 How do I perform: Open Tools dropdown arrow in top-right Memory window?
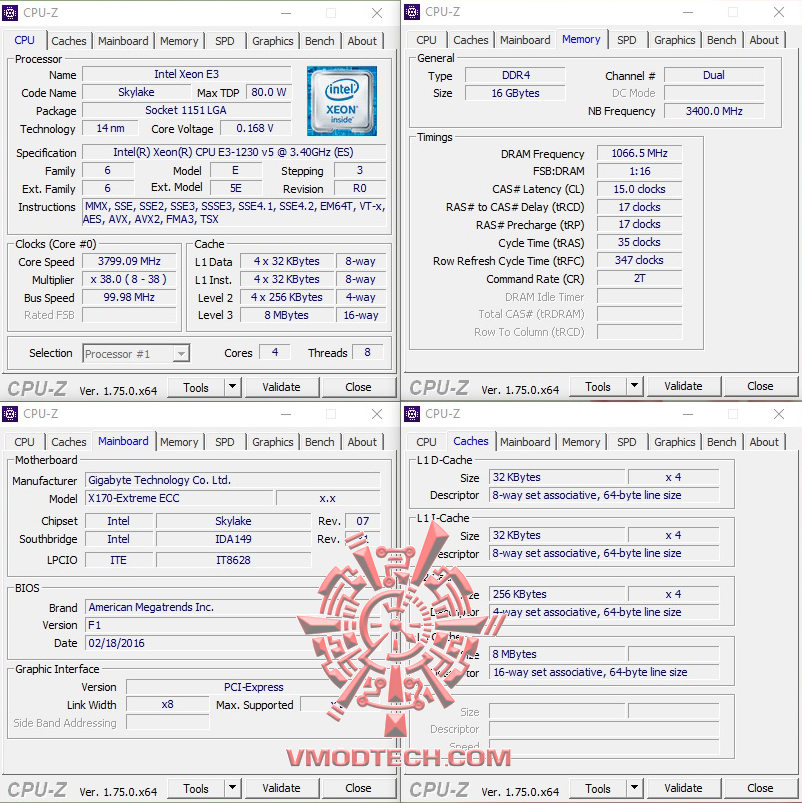point(635,386)
